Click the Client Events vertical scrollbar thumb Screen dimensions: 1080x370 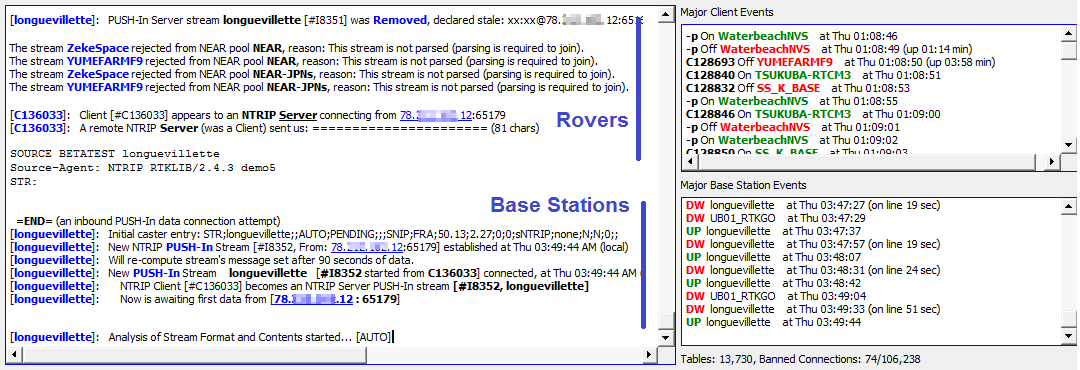1068,52
